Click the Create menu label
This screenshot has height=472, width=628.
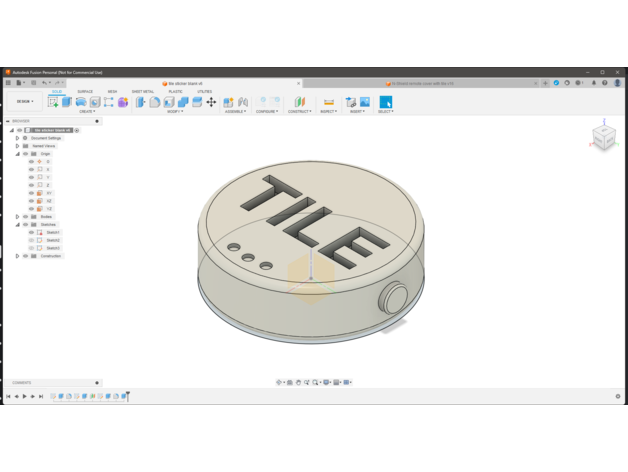(87, 112)
